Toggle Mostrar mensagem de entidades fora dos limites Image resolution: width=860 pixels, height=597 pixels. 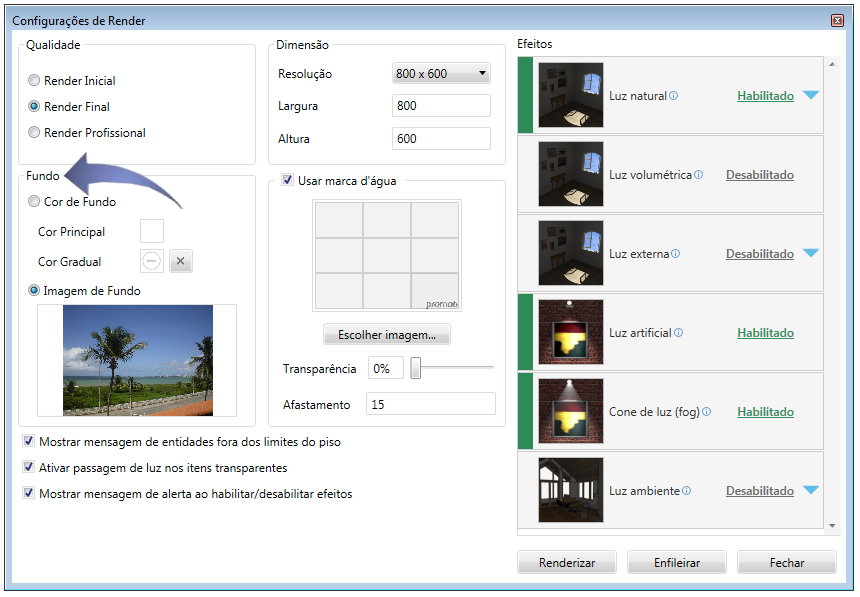(29, 441)
